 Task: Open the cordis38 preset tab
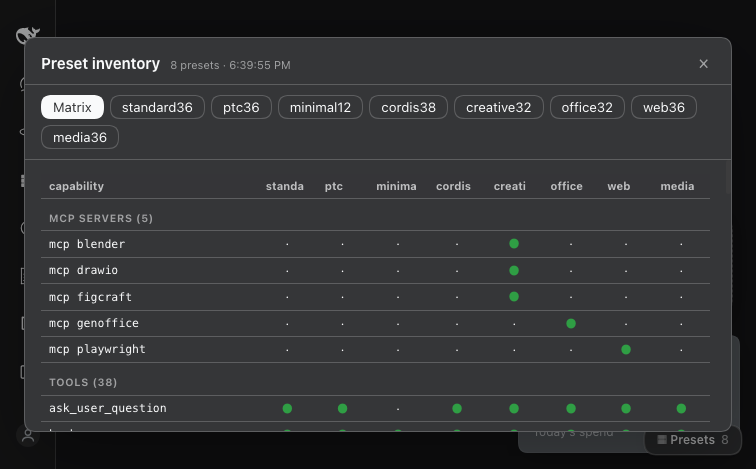pyautogui.click(x=408, y=107)
